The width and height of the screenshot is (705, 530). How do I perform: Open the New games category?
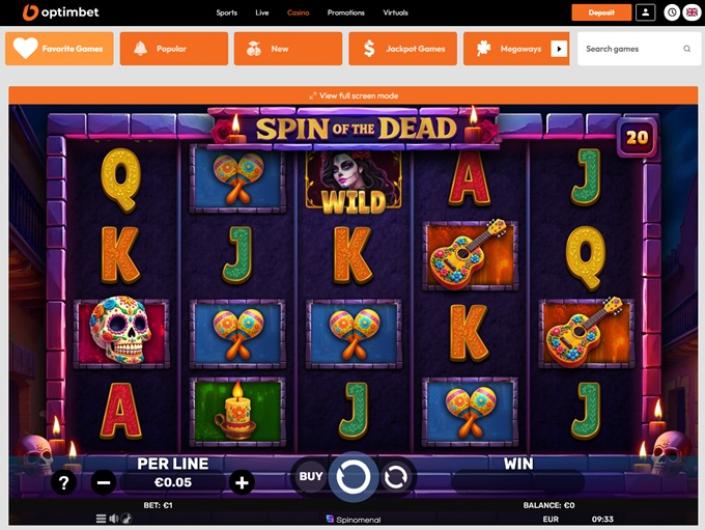click(x=288, y=49)
